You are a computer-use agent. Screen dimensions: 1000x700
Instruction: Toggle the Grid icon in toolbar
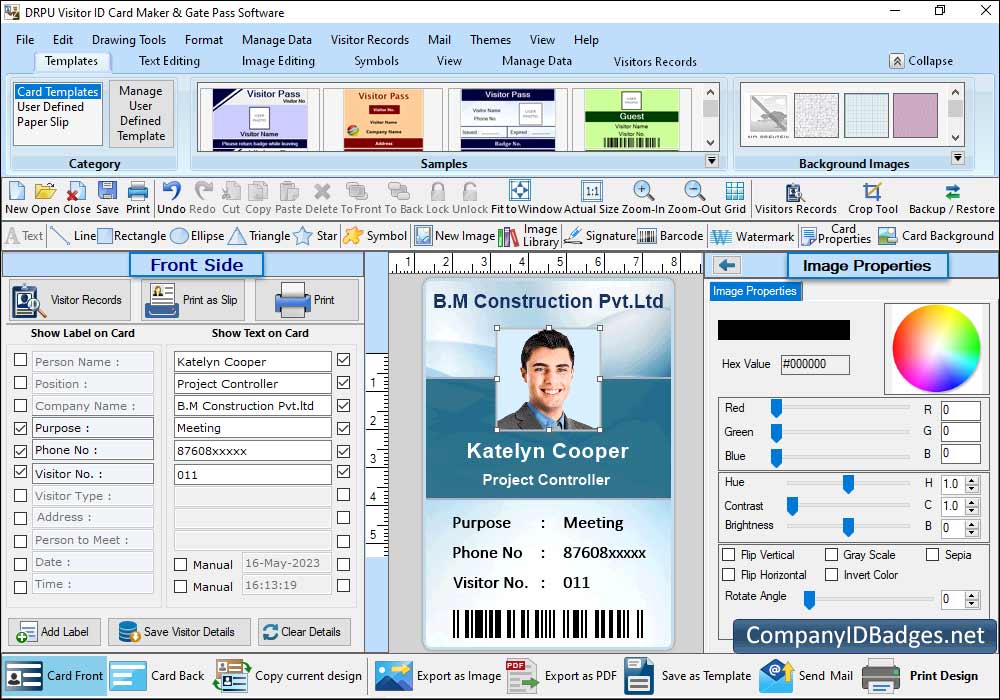pos(735,191)
